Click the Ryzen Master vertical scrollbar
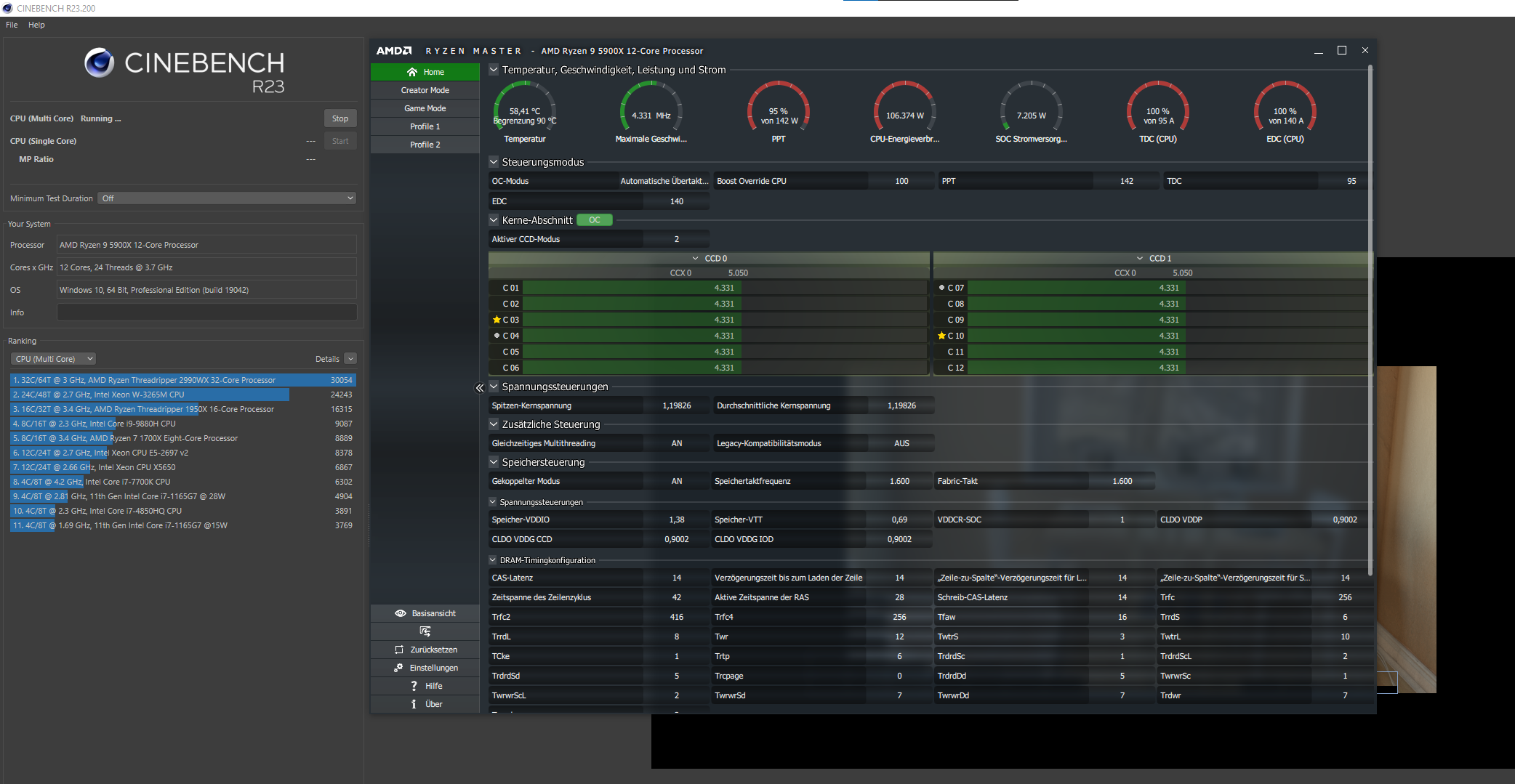 pos(1370,320)
